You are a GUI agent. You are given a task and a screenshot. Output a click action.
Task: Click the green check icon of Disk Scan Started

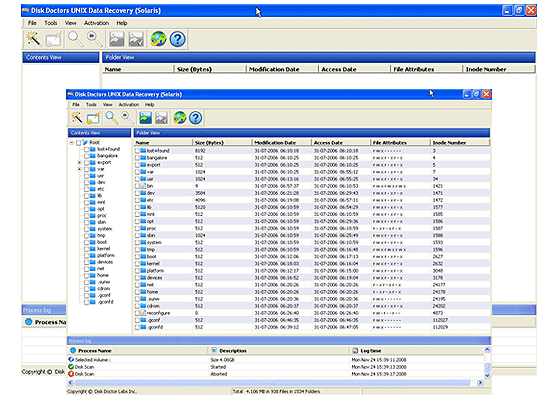tap(71, 367)
